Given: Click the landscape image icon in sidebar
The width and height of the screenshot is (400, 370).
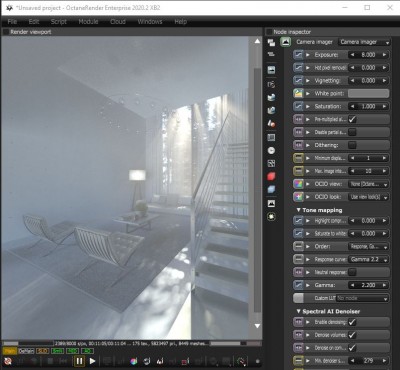Looking at the screenshot, I should pos(271,203).
